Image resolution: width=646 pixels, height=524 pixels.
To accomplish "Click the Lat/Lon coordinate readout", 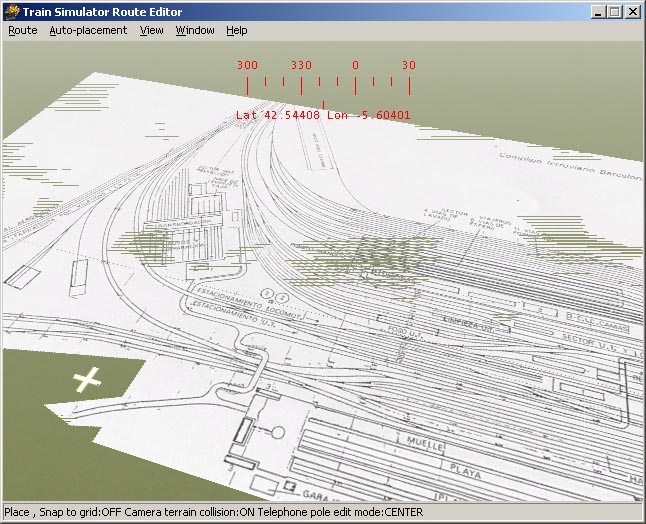I will tap(323, 115).
